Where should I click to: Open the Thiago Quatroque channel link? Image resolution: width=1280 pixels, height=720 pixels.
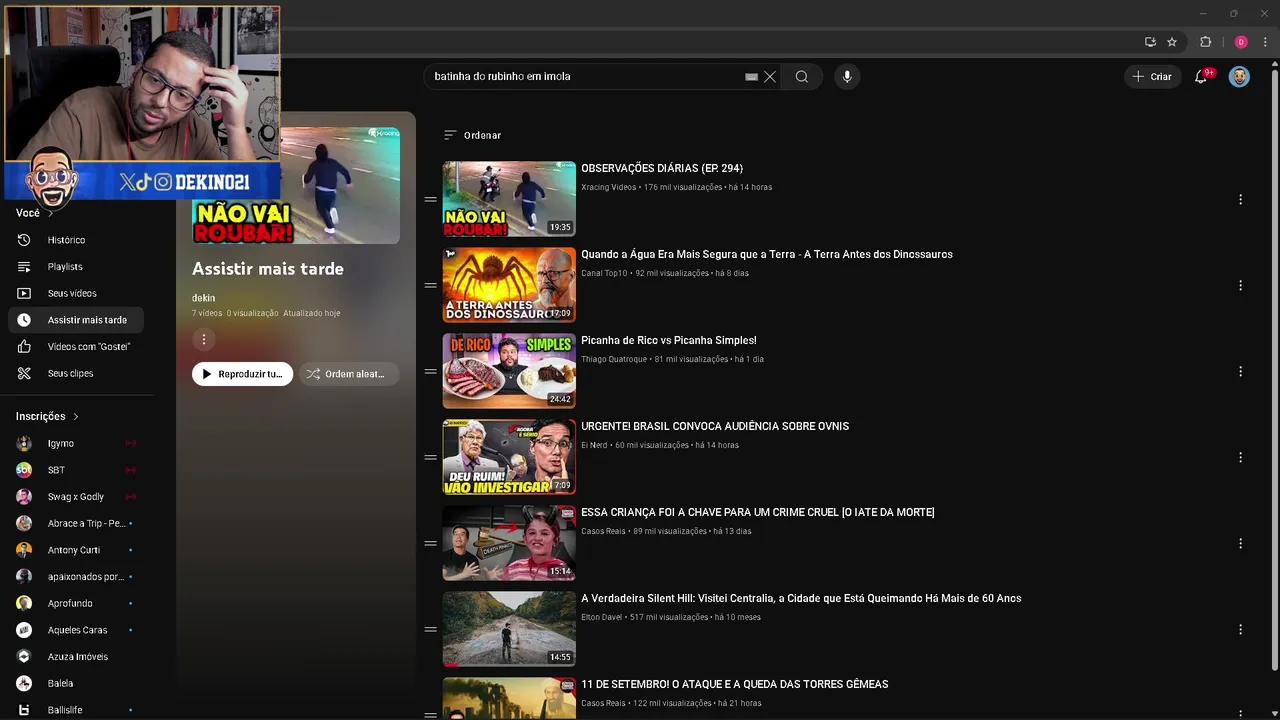coord(614,360)
